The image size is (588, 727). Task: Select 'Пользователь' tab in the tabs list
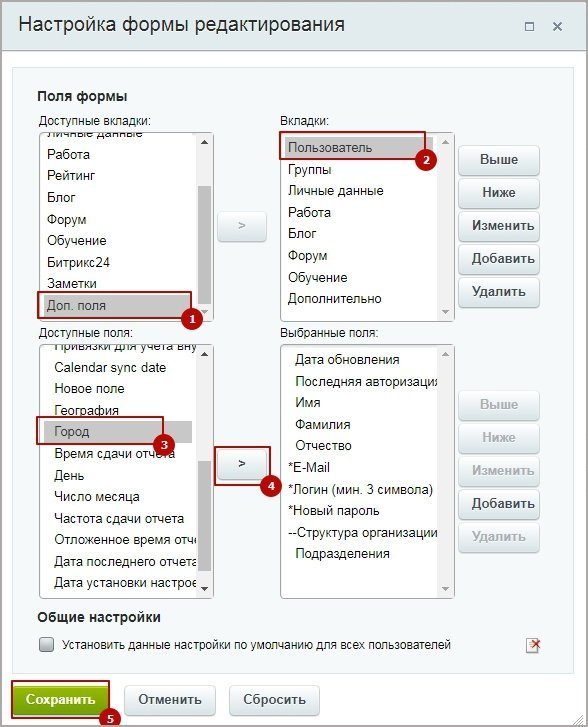tap(359, 147)
